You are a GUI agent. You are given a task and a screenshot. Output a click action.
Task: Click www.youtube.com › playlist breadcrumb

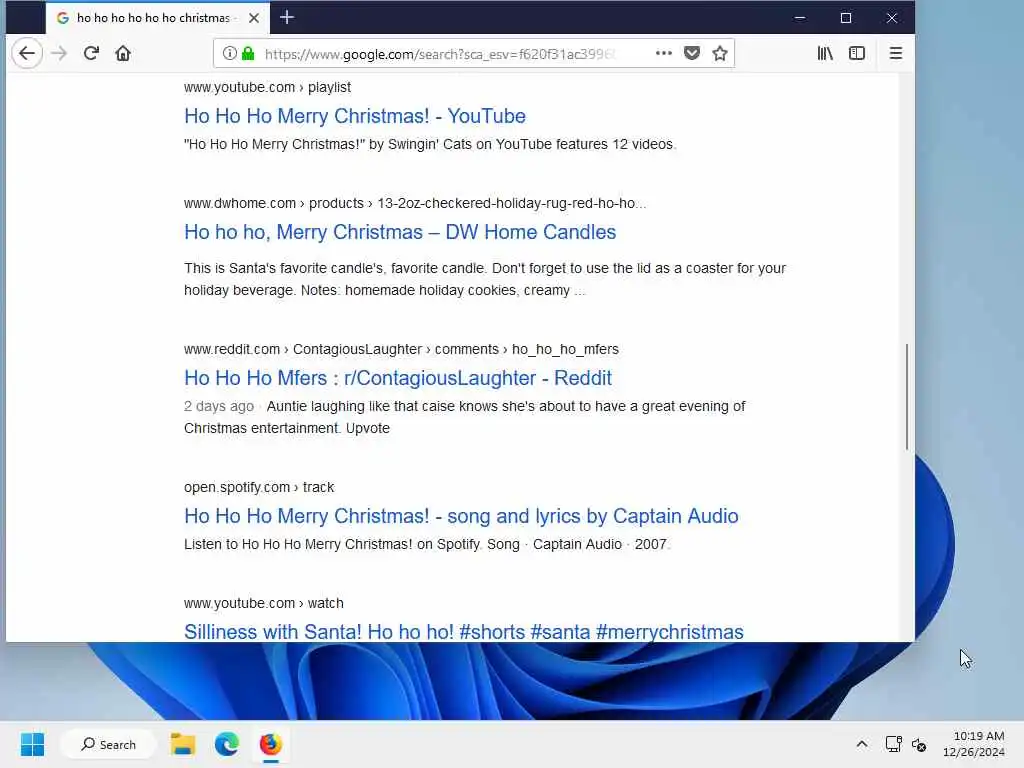tap(267, 88)
